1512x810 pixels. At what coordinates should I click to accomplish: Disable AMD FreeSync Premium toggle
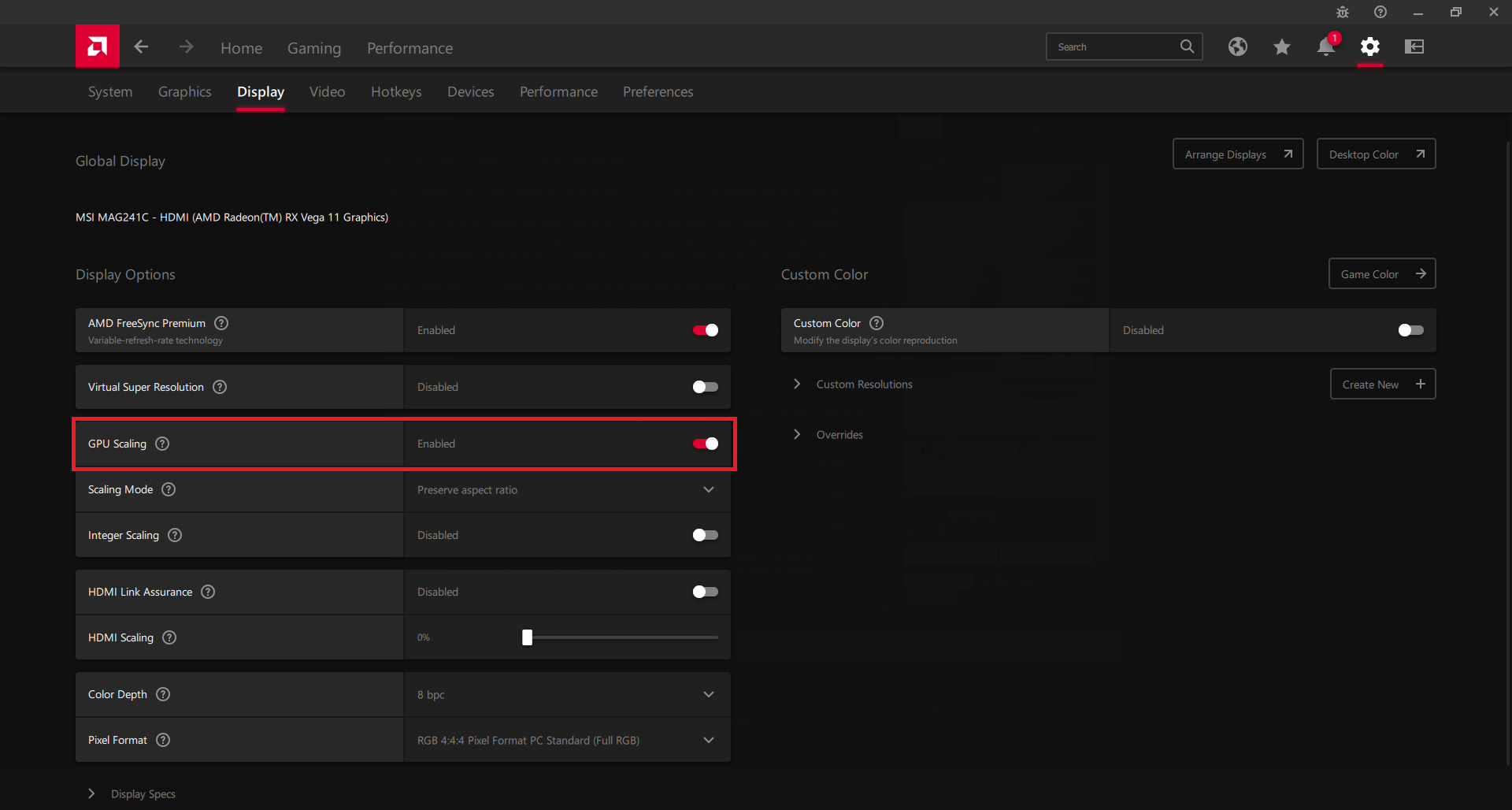[705, 330]
